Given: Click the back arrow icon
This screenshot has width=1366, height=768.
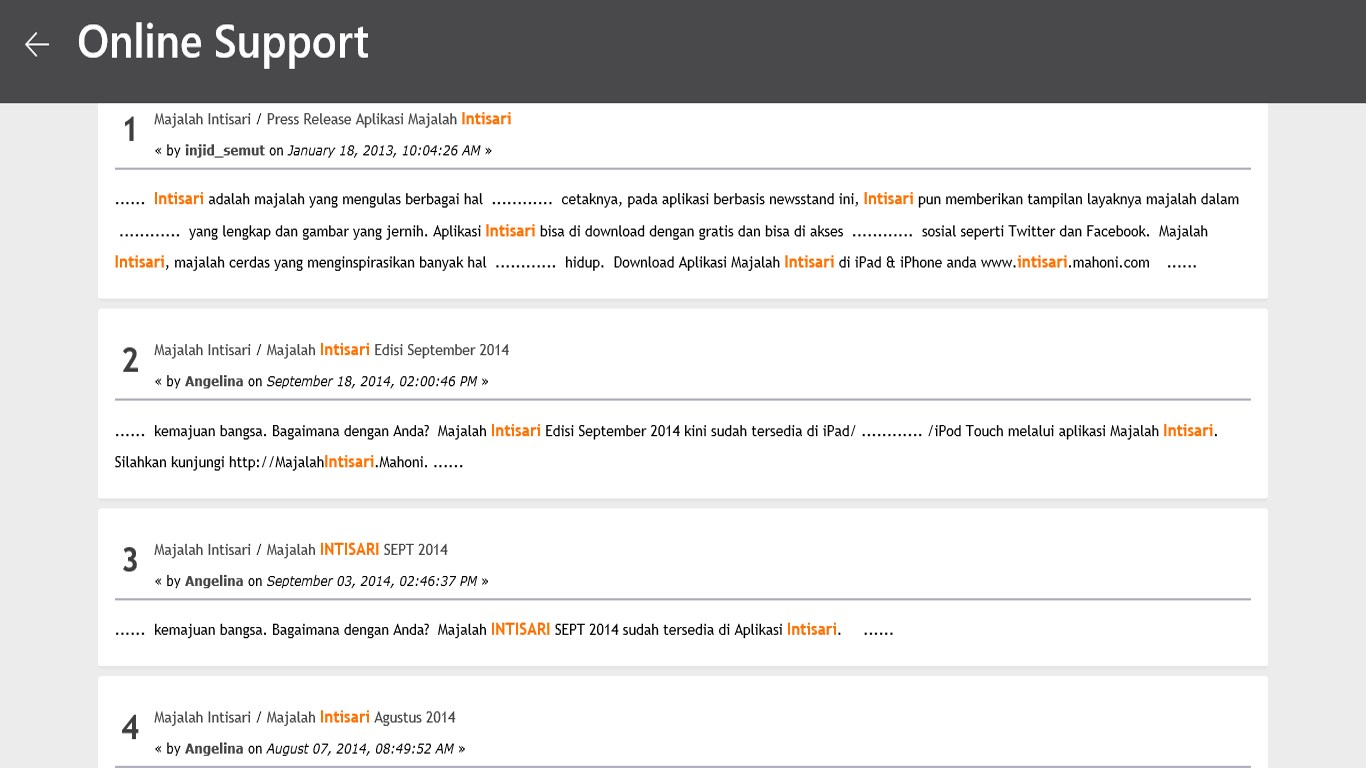Looking at the screenshot, I should tap(37, 44).
